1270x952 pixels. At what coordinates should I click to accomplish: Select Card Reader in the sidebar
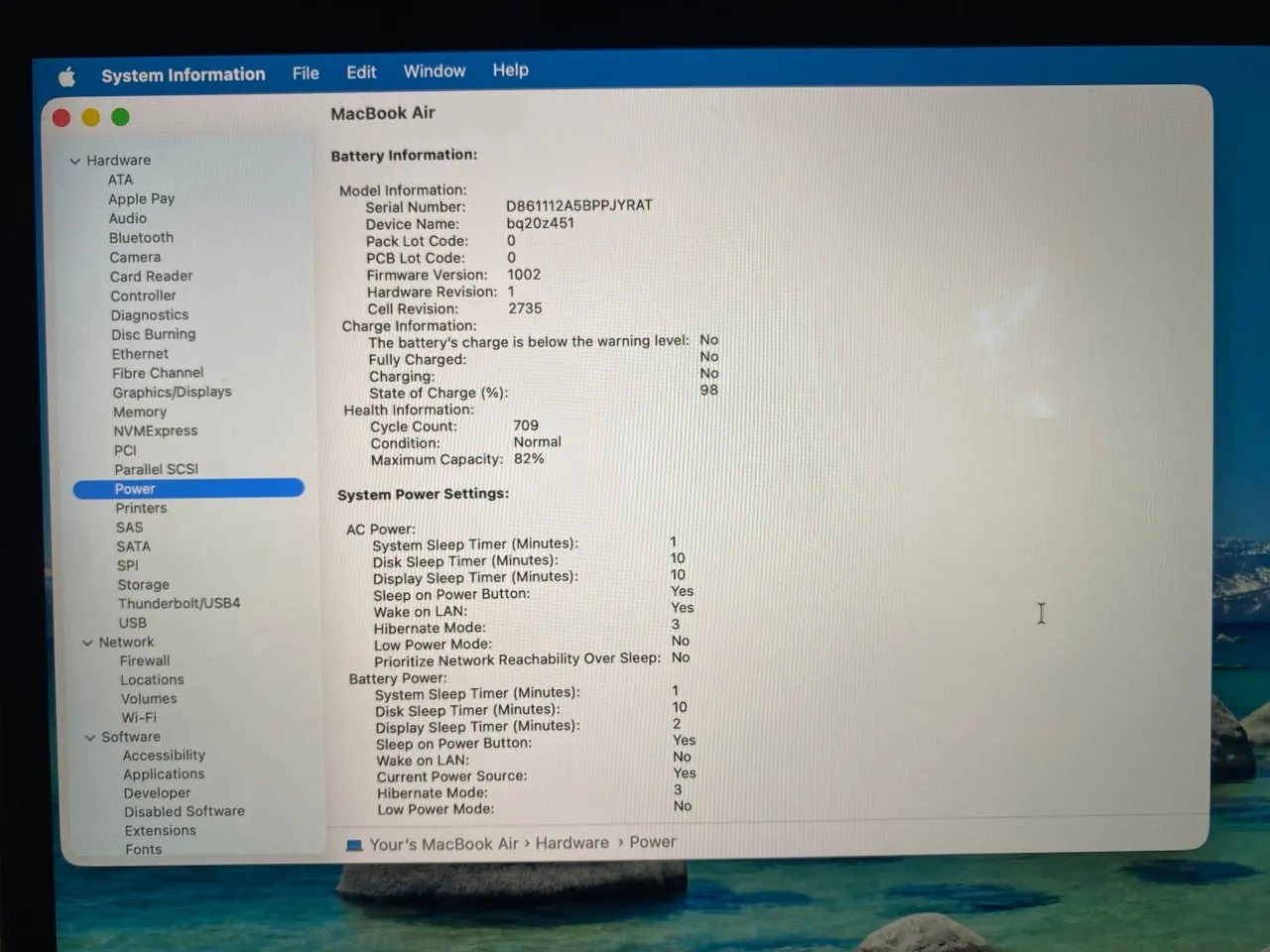tap(151, 277)
